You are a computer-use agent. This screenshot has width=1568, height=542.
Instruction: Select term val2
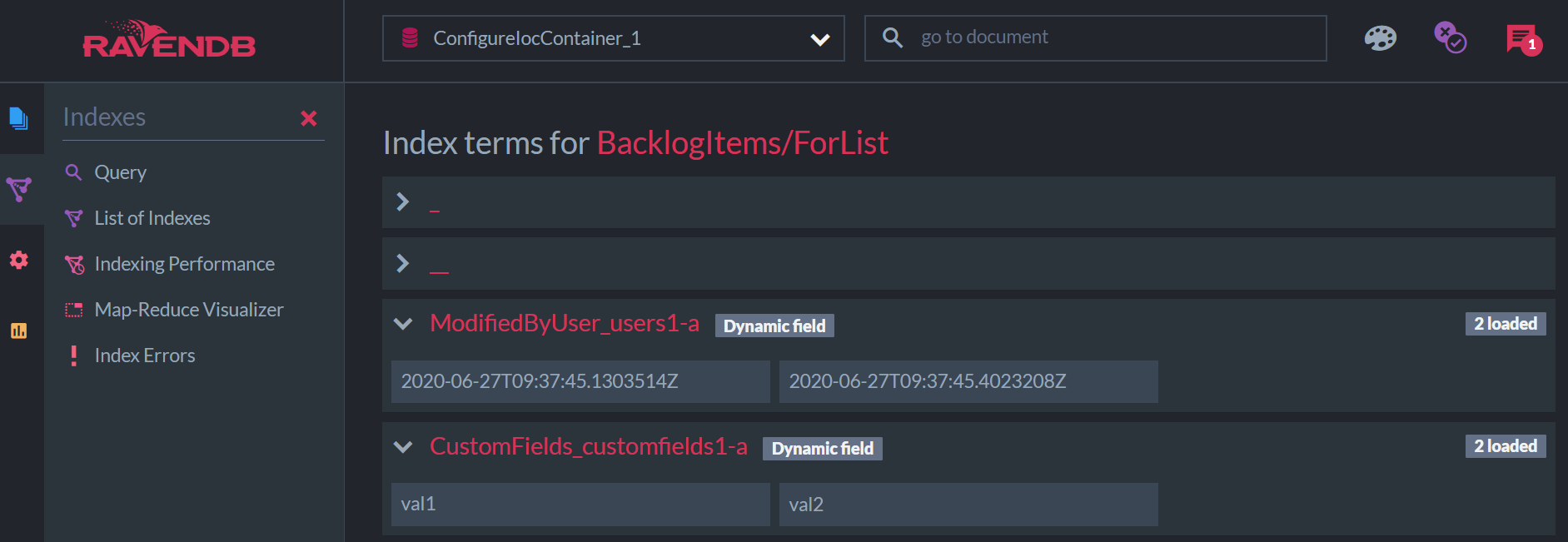click(968, 505)
